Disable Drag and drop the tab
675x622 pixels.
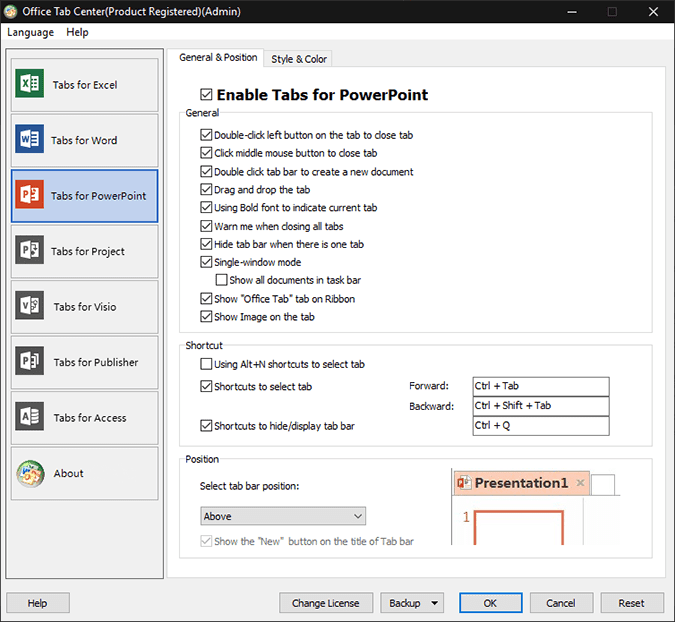(206, 189)
